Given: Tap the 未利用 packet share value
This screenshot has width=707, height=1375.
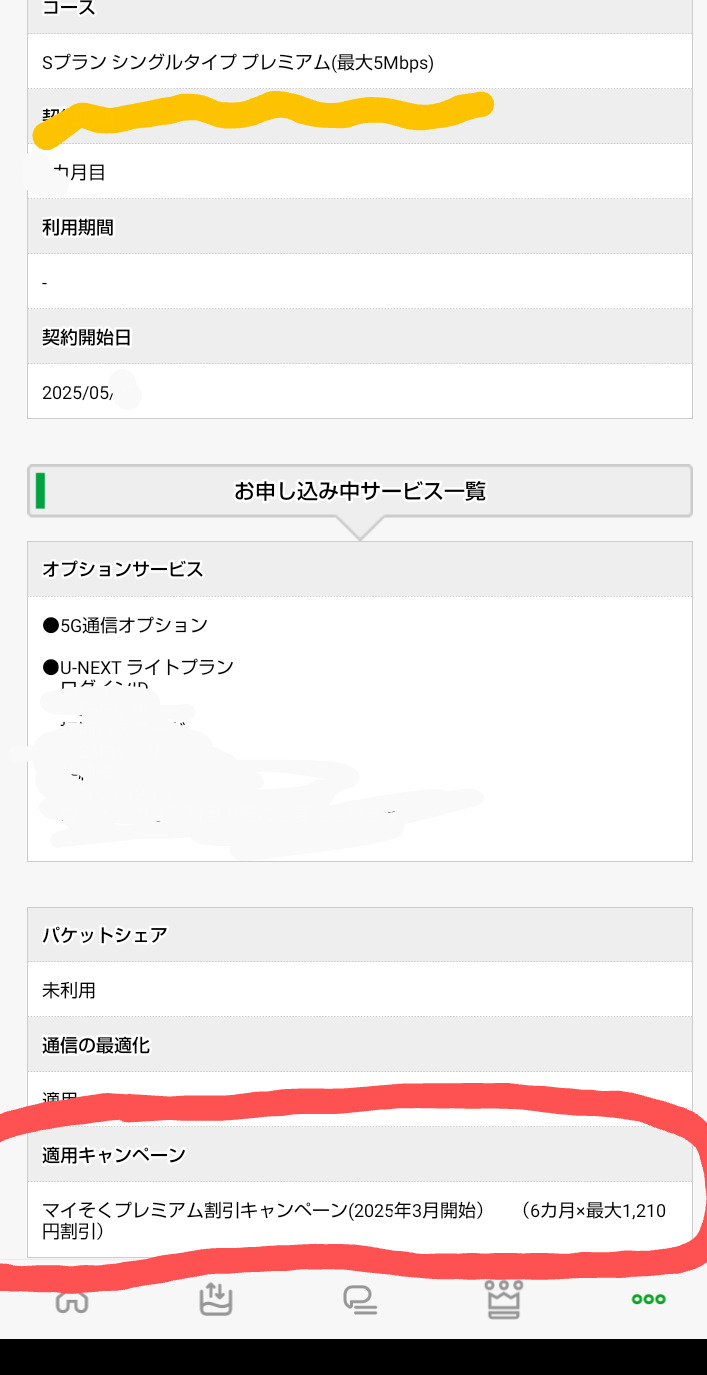Looking at the screenshot, I should tap(69, 990).
